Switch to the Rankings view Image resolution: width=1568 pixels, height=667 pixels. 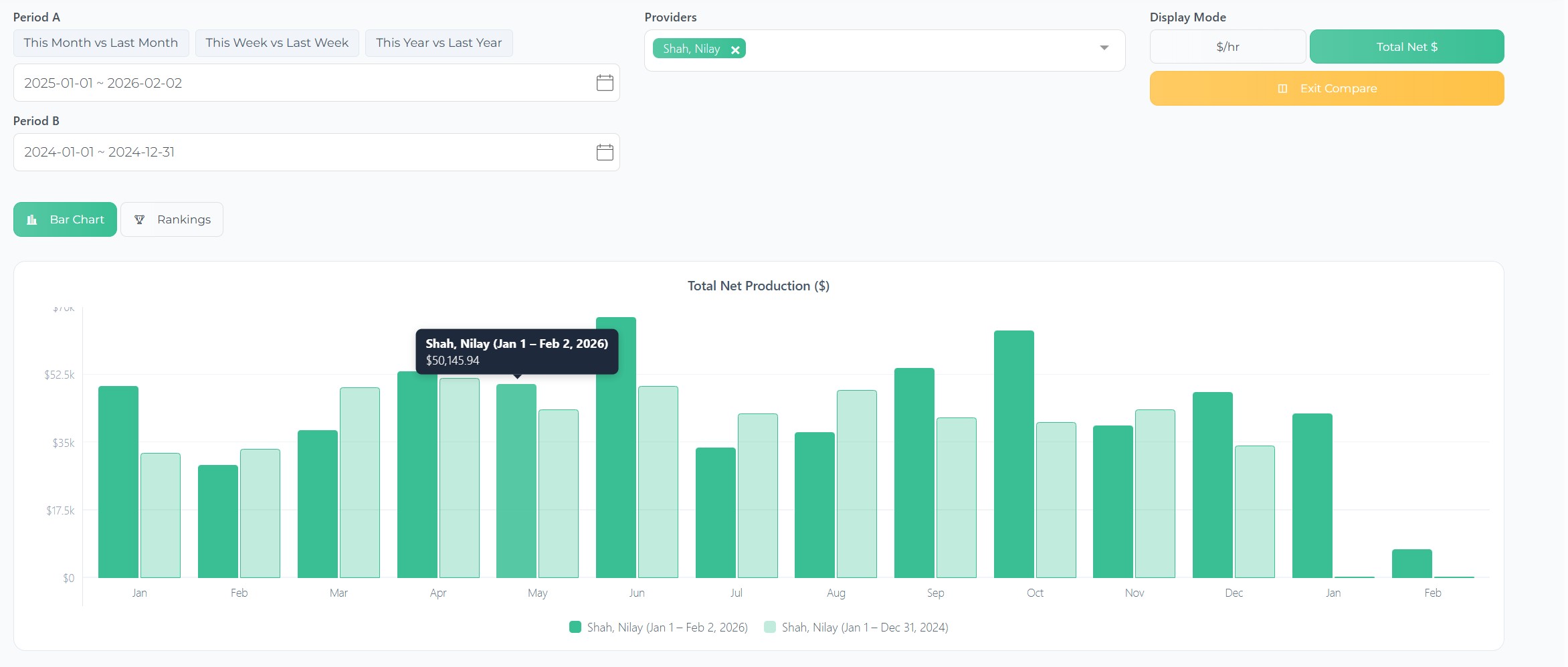click(172, 220)
